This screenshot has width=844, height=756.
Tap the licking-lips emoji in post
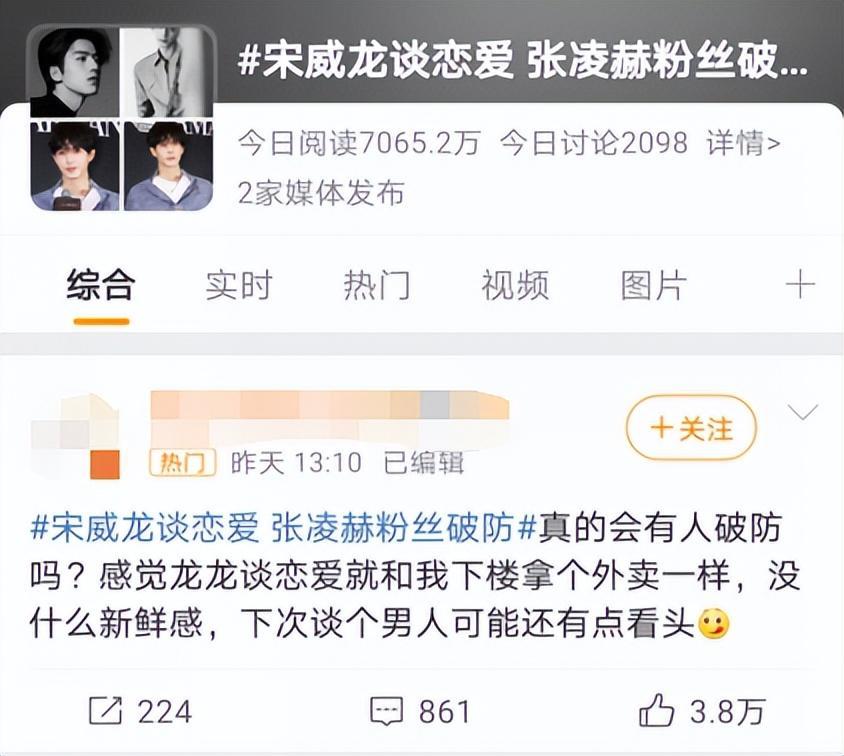[x=714, y=624]
